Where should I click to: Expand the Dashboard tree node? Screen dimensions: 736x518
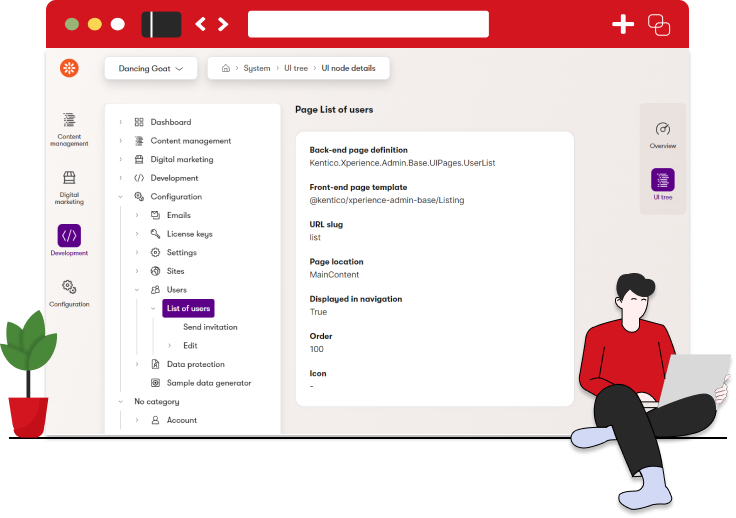click(121, 122)
